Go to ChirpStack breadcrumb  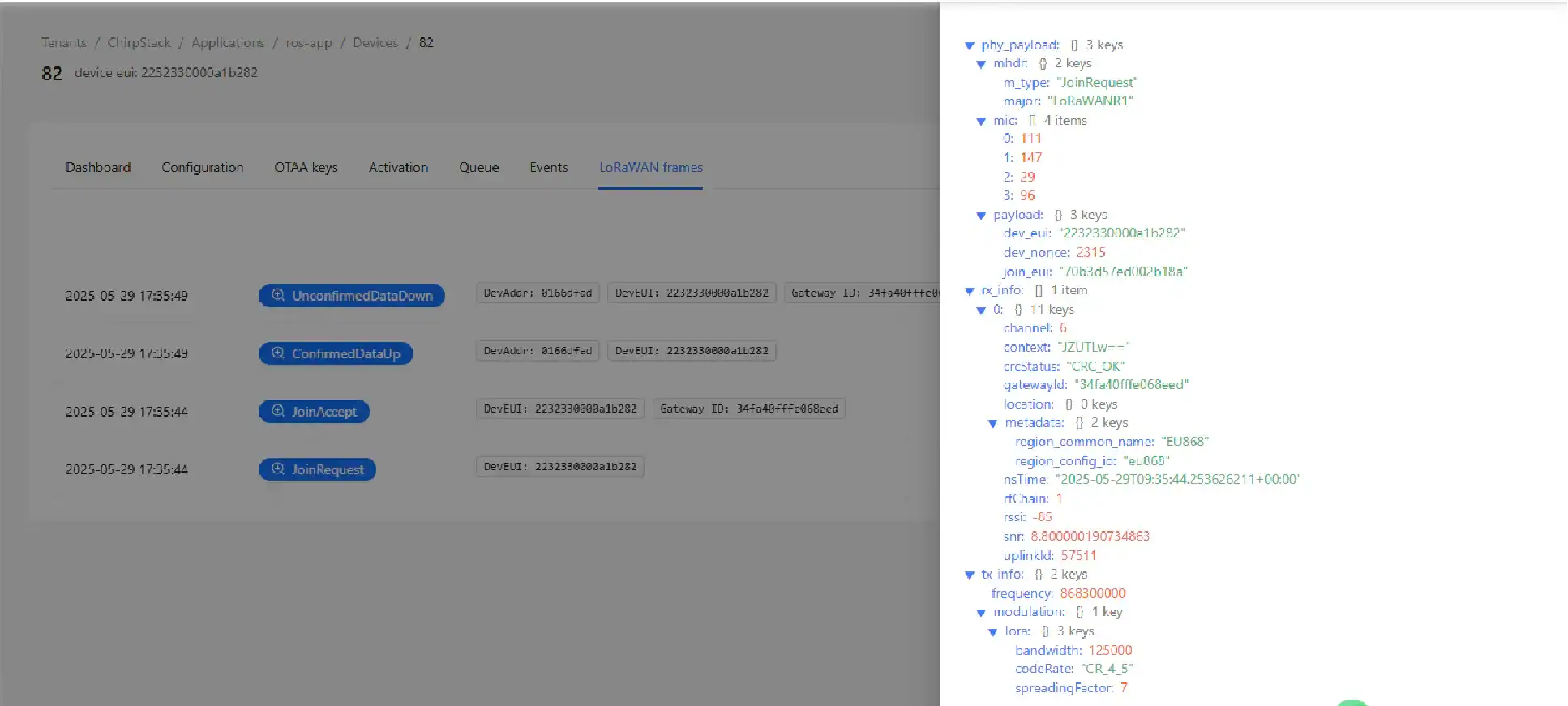coord(139,42)
